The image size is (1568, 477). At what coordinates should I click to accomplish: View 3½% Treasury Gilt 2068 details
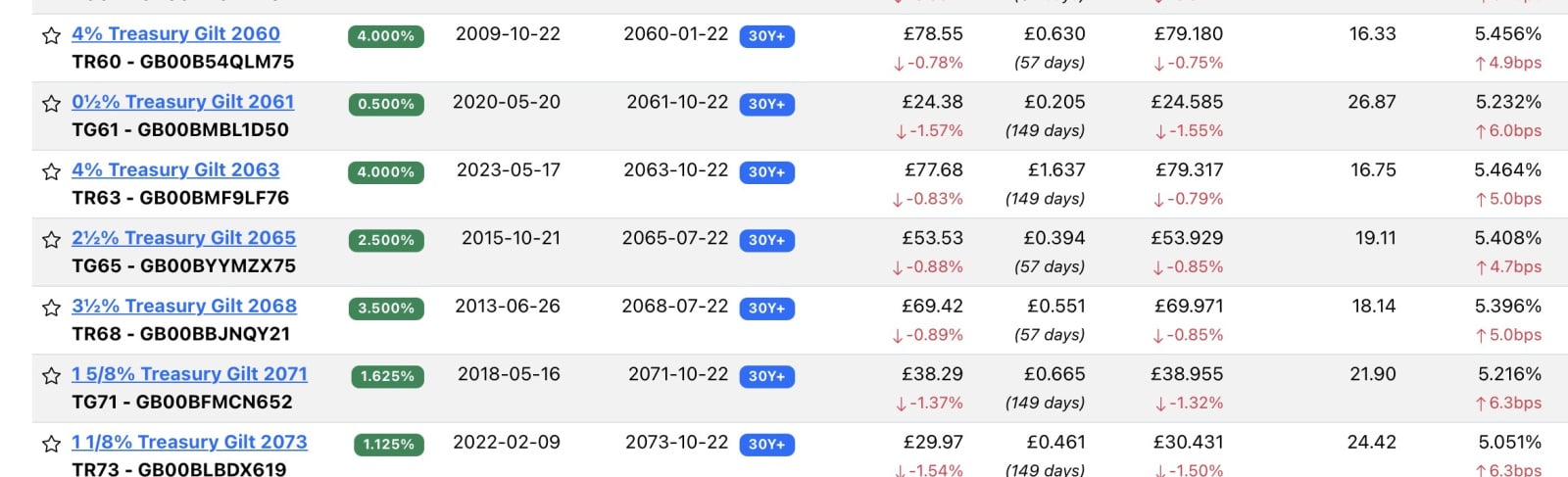[x=184, y=307]
